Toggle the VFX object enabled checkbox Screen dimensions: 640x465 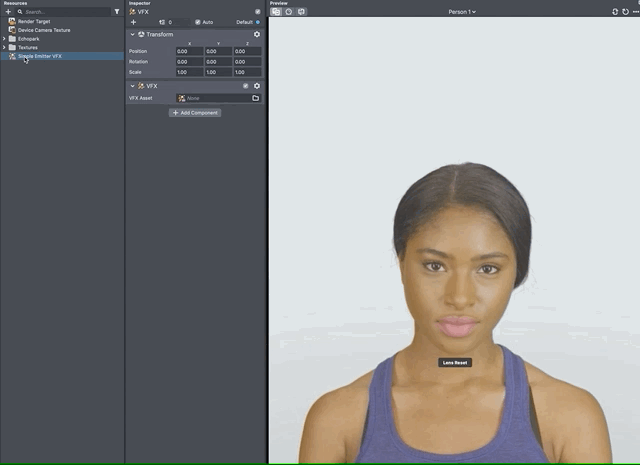coord(257,11)
